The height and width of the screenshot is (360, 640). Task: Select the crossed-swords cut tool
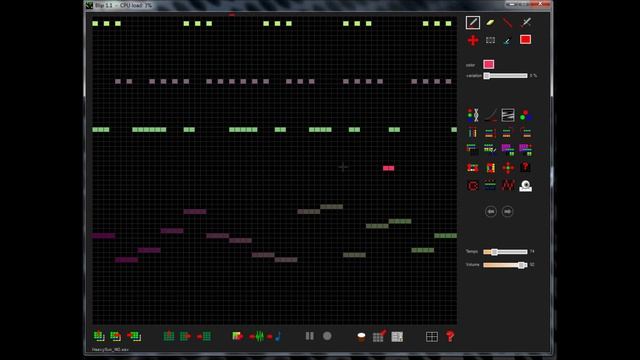click(x=526, y=22)
